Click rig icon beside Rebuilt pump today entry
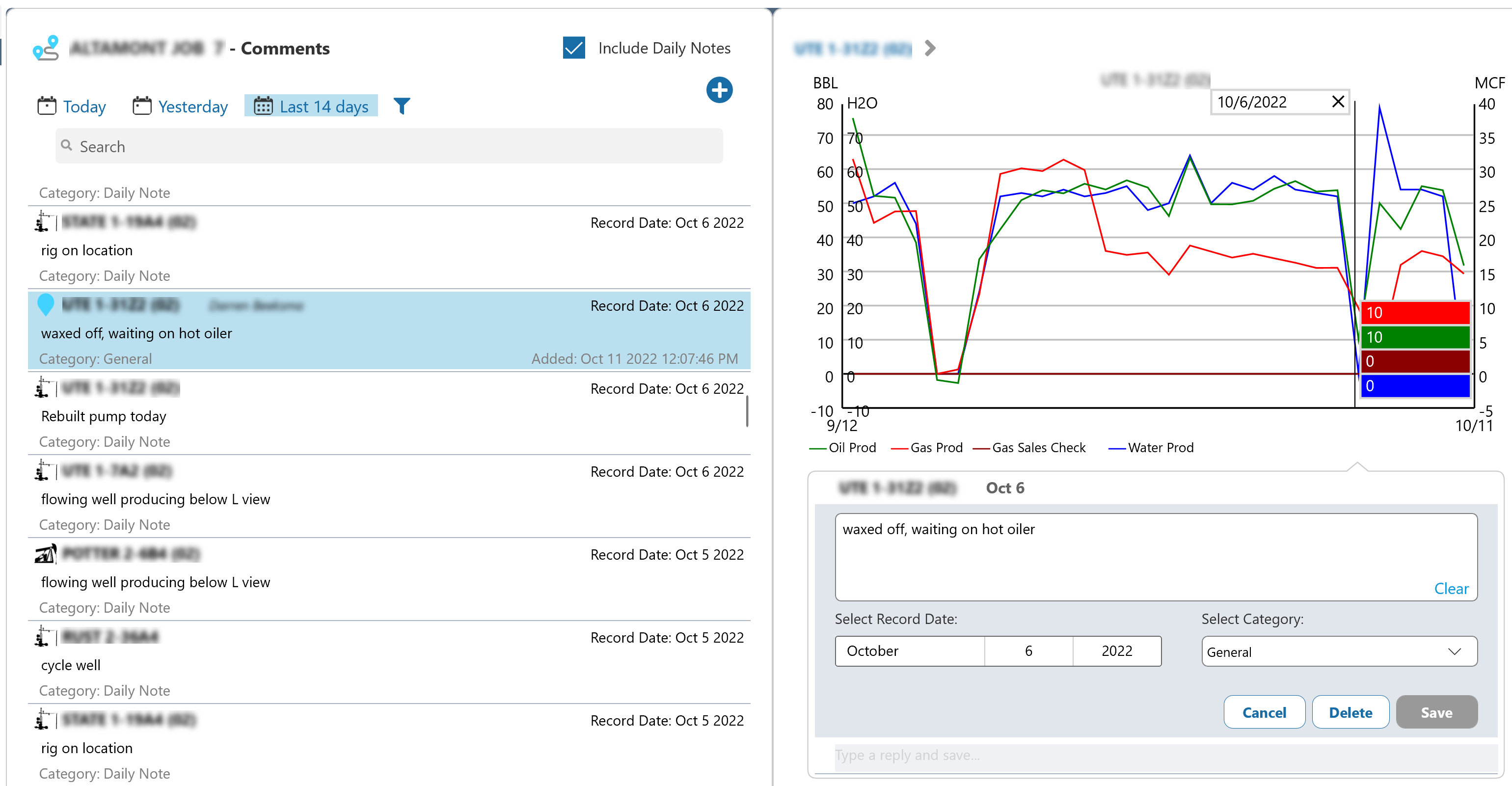 coord(42,387)
